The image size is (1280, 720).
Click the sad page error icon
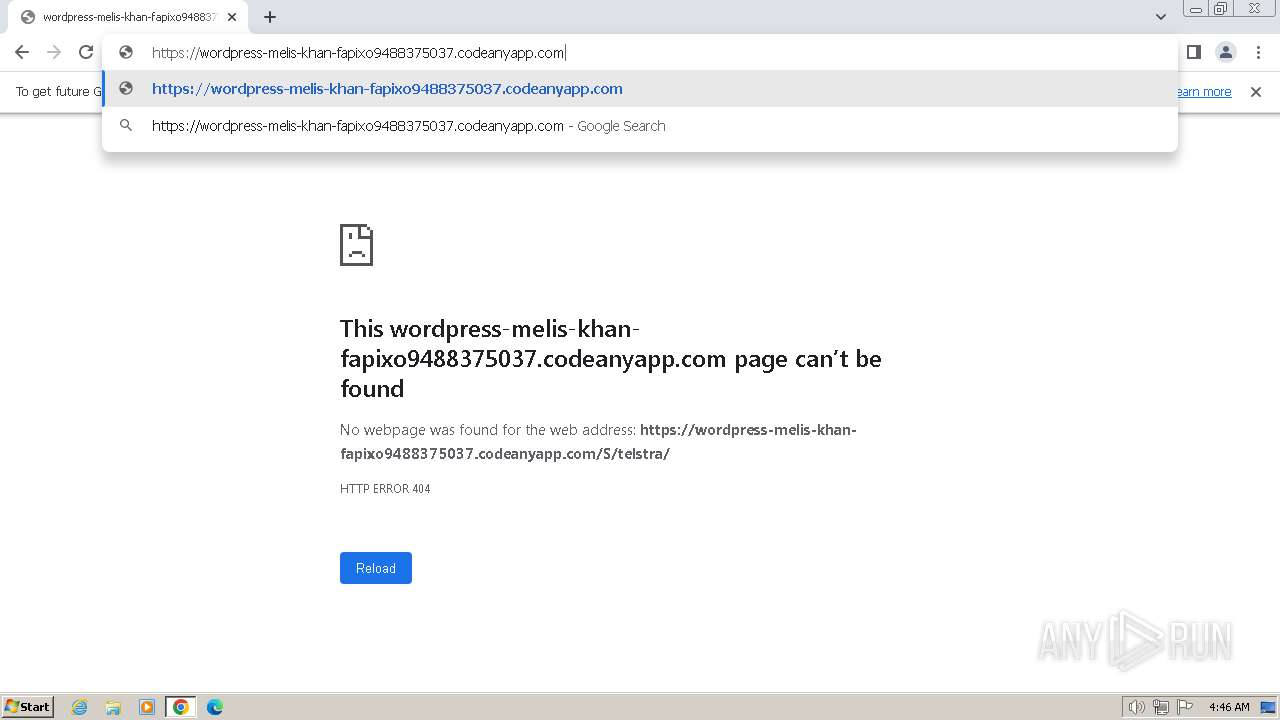tap(357, 245)
